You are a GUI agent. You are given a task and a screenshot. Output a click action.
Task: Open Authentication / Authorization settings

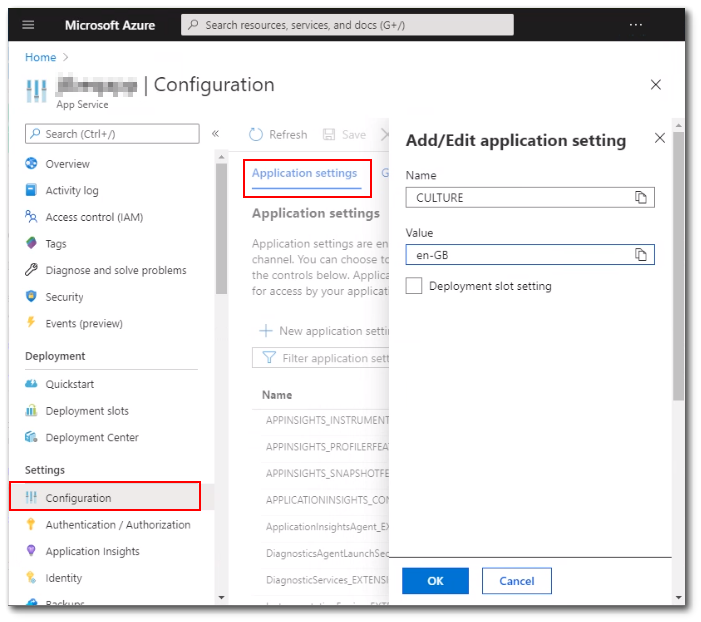(x=118, y=525)
